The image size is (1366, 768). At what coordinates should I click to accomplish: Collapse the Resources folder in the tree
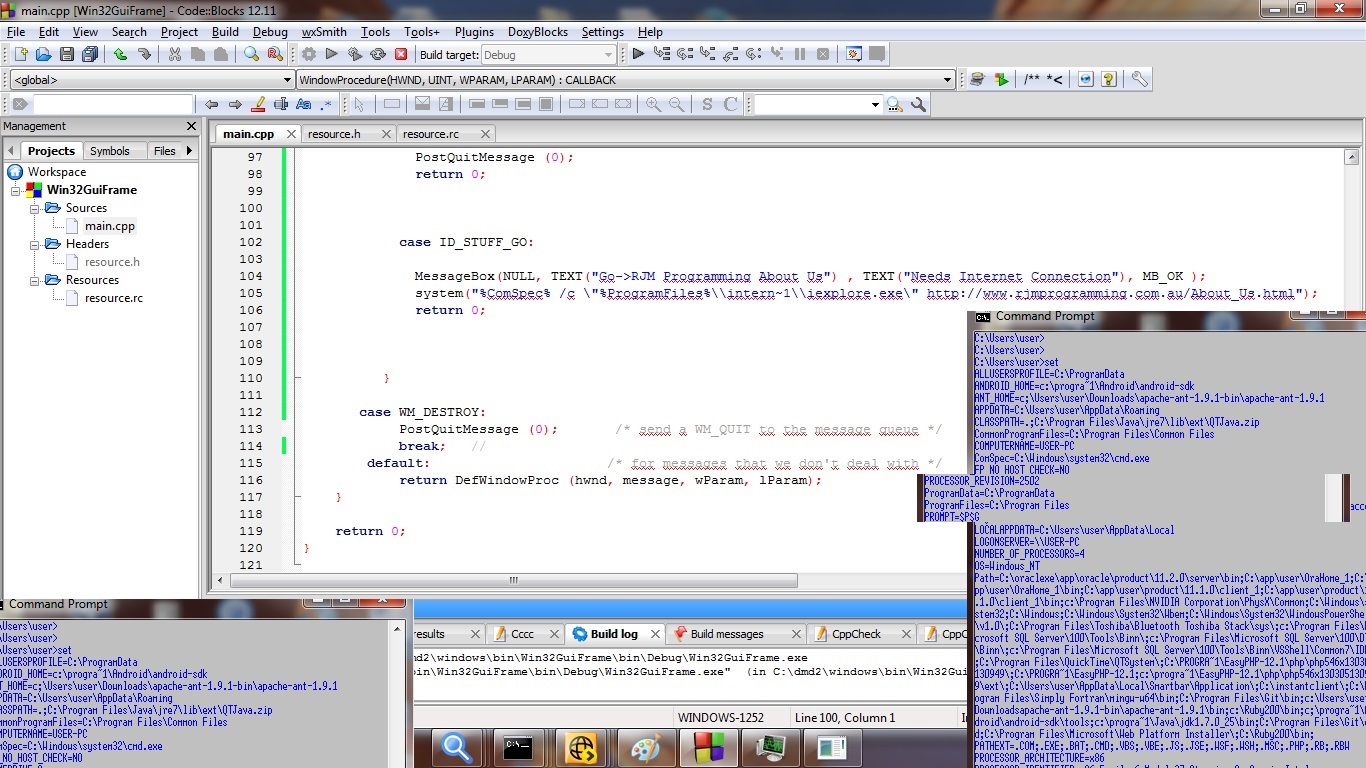(x=34, y=280)
